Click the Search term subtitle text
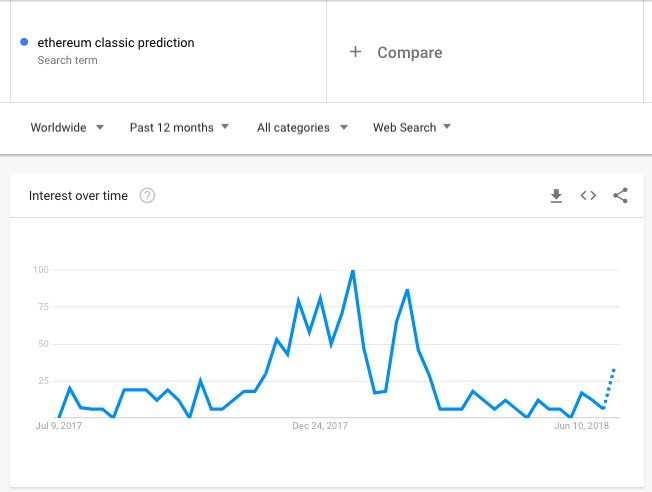The width and height of the screenshot is (652, 492). [x=67, y=60]
